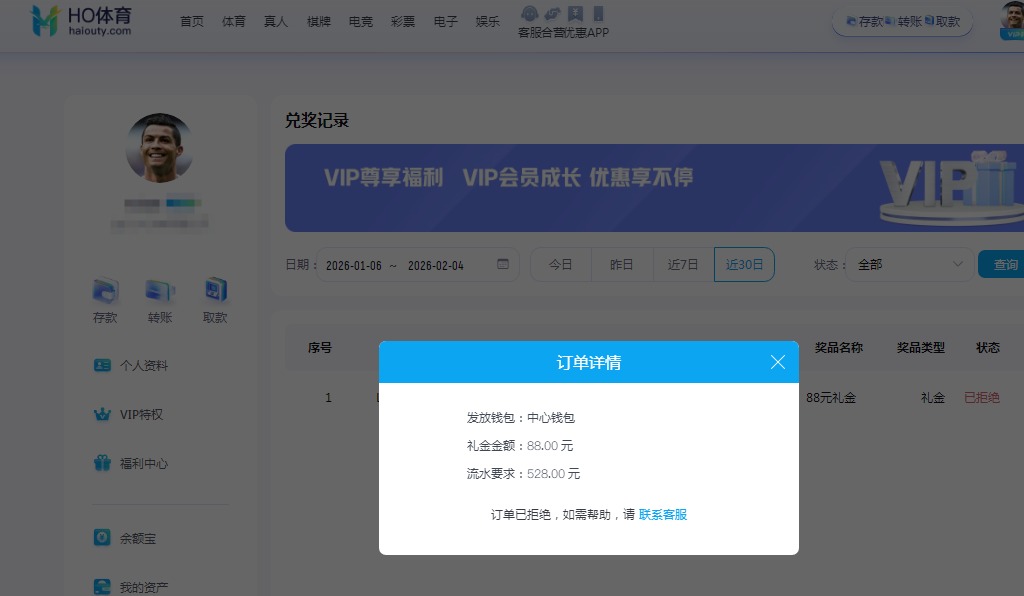
Task: Click the 联系客服 support link in dialog
Action: 662,514
